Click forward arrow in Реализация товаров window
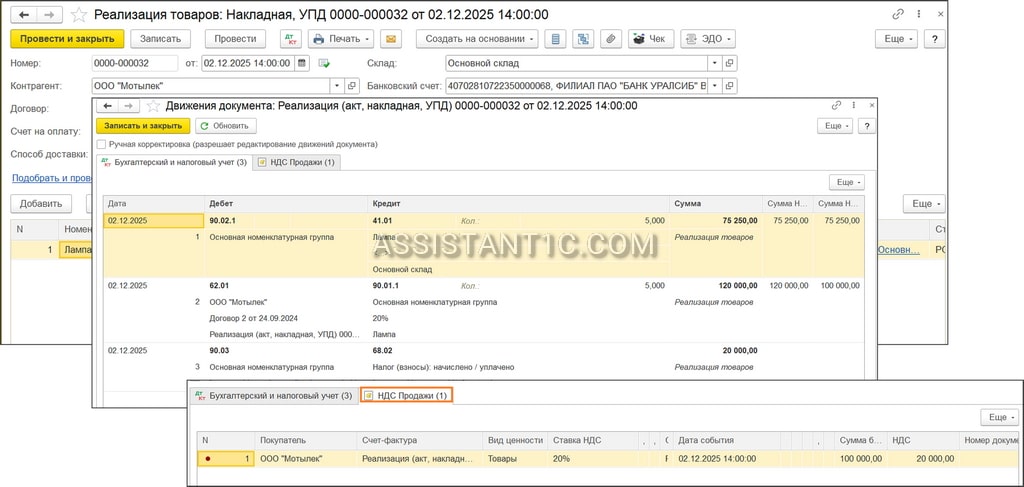The height and width of the screenshot is (487, 1024). [49, 14]
